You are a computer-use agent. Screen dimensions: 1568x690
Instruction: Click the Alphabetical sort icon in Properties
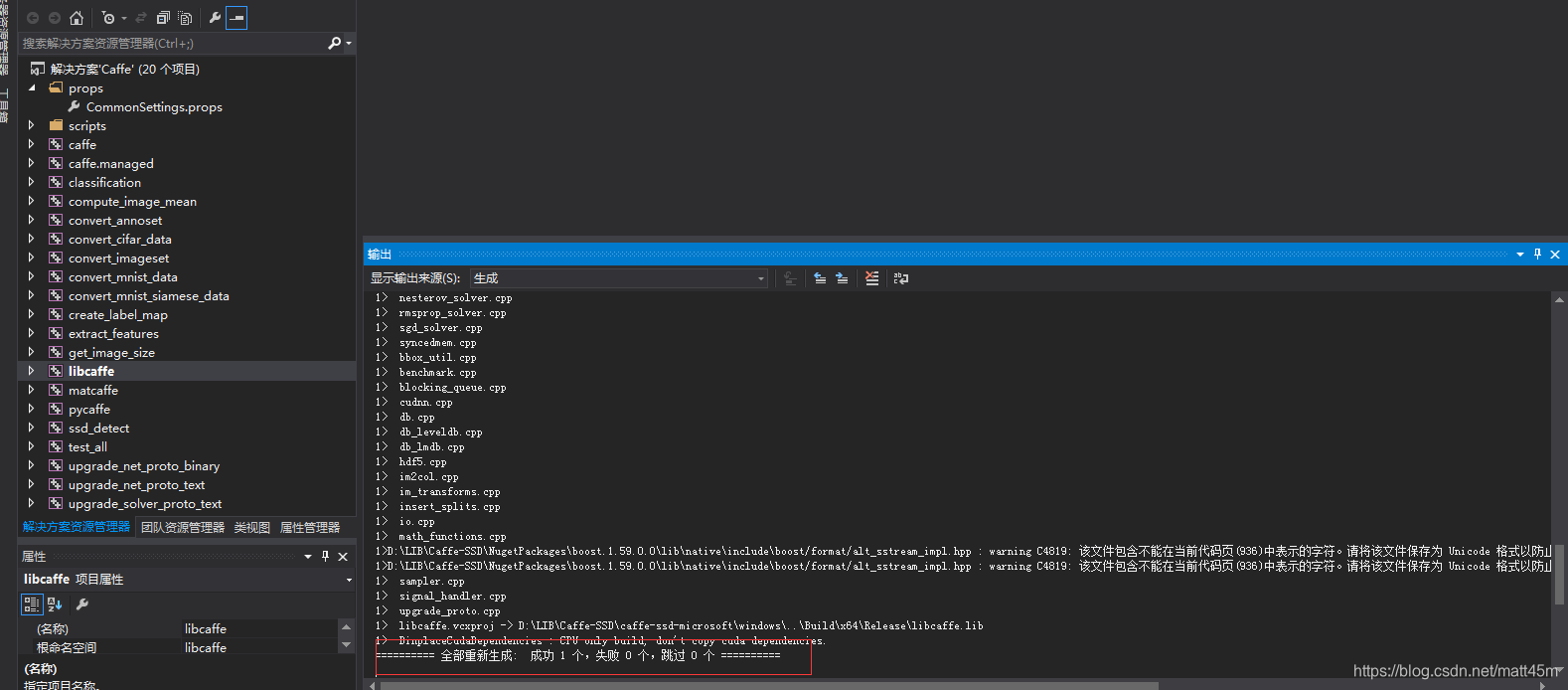(x=55, y=604)
